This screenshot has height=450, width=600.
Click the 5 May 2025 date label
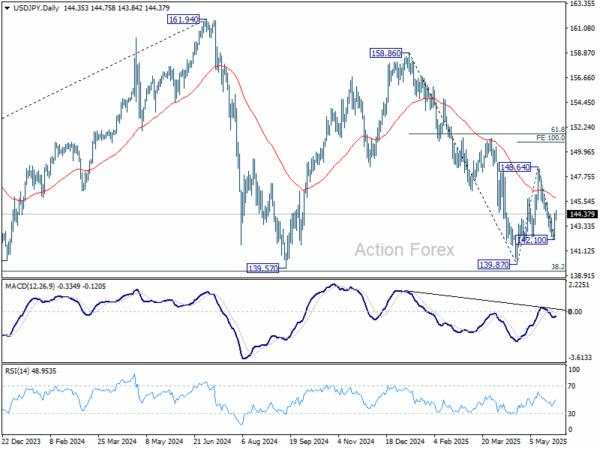[548, 441]
